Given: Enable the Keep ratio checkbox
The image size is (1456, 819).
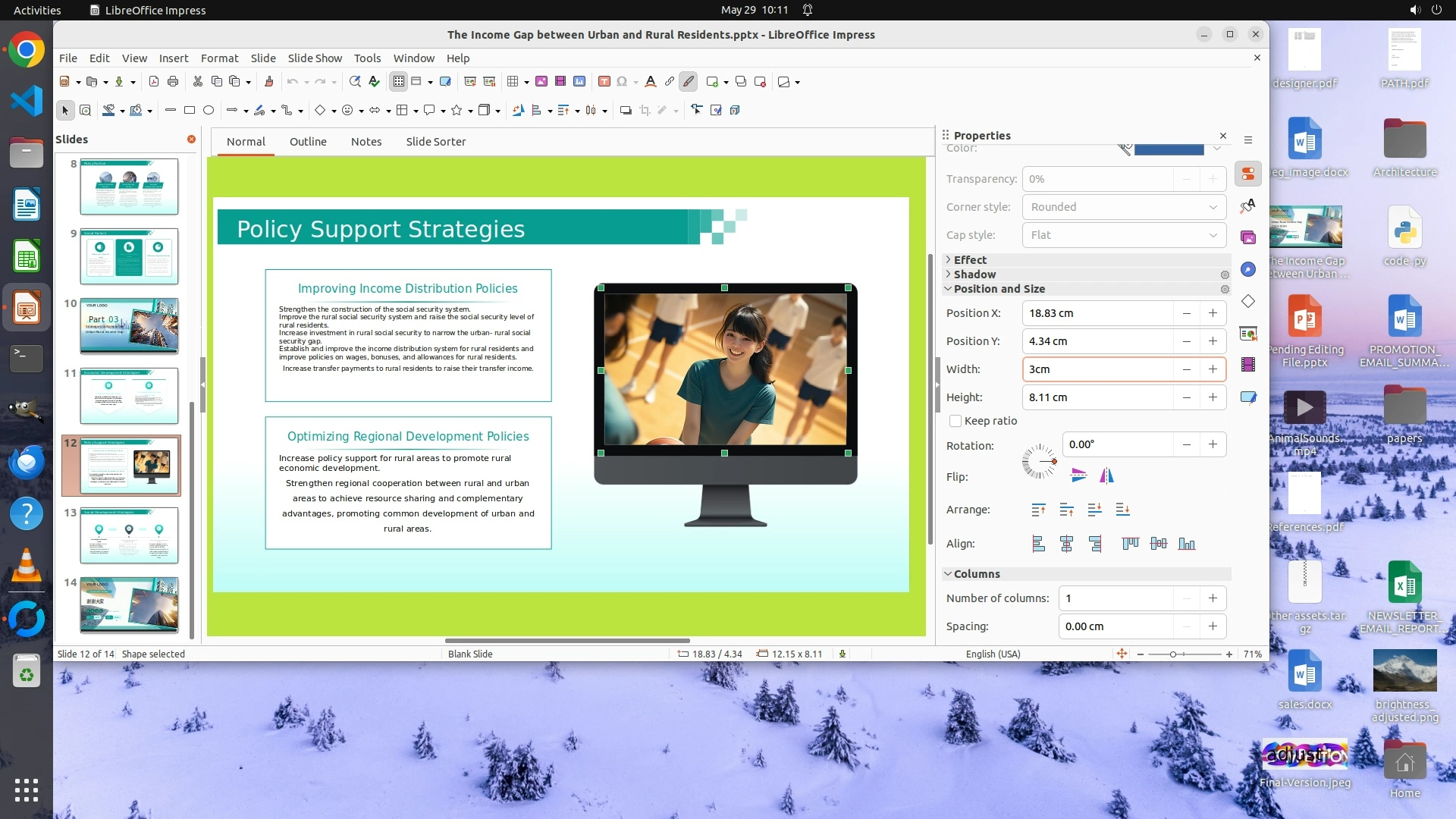Looking at the screenshot, I should coord(955,421).
